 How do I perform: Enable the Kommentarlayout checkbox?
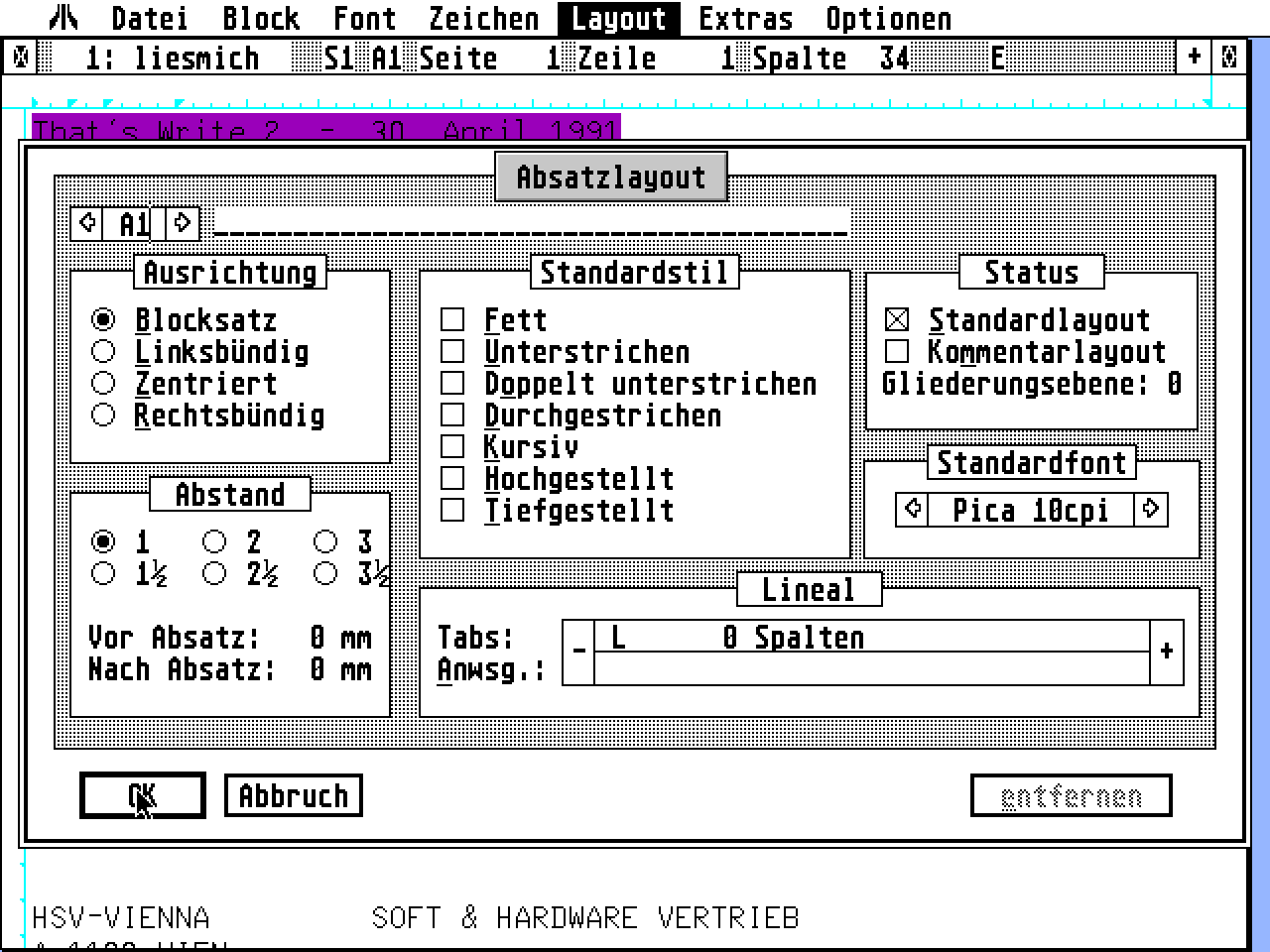[x=897, y=352]
